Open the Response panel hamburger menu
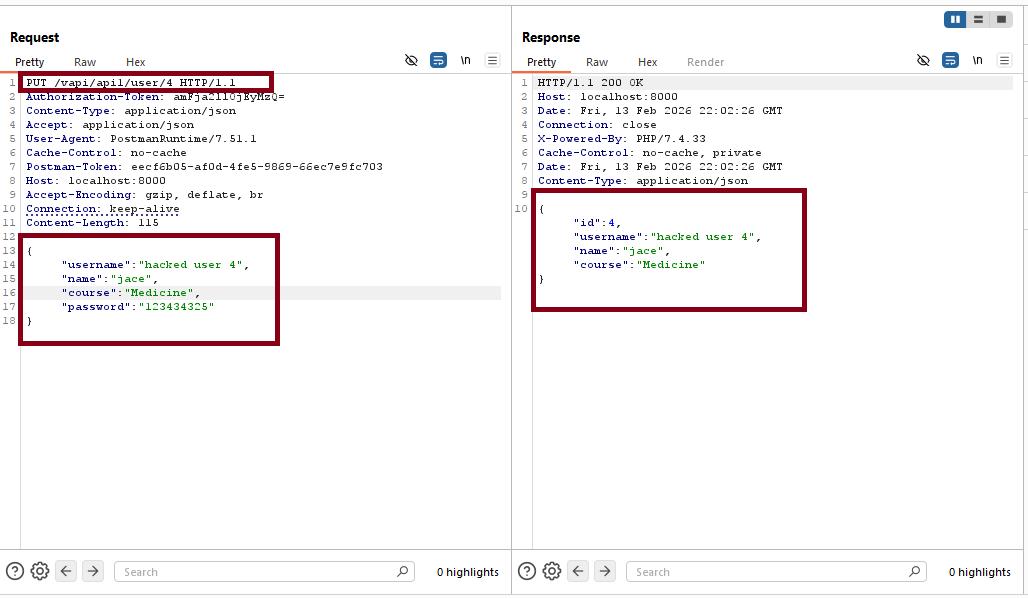1028x598 pixels. (1004, 60)
